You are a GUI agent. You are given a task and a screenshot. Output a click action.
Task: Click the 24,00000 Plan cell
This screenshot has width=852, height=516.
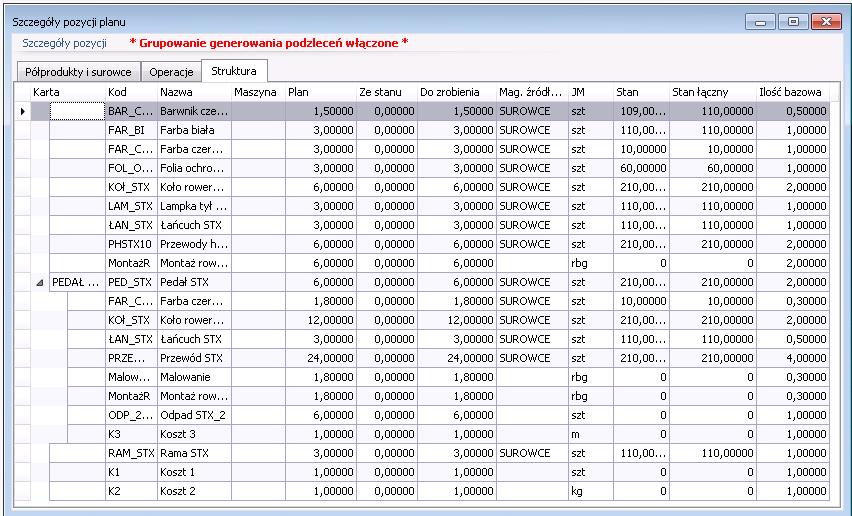click(x=321, y=358)
